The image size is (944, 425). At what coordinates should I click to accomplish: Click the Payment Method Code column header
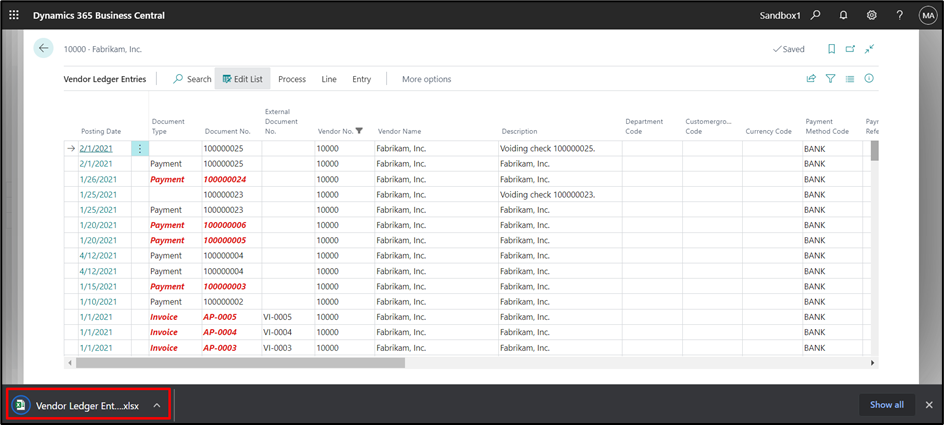827,126
